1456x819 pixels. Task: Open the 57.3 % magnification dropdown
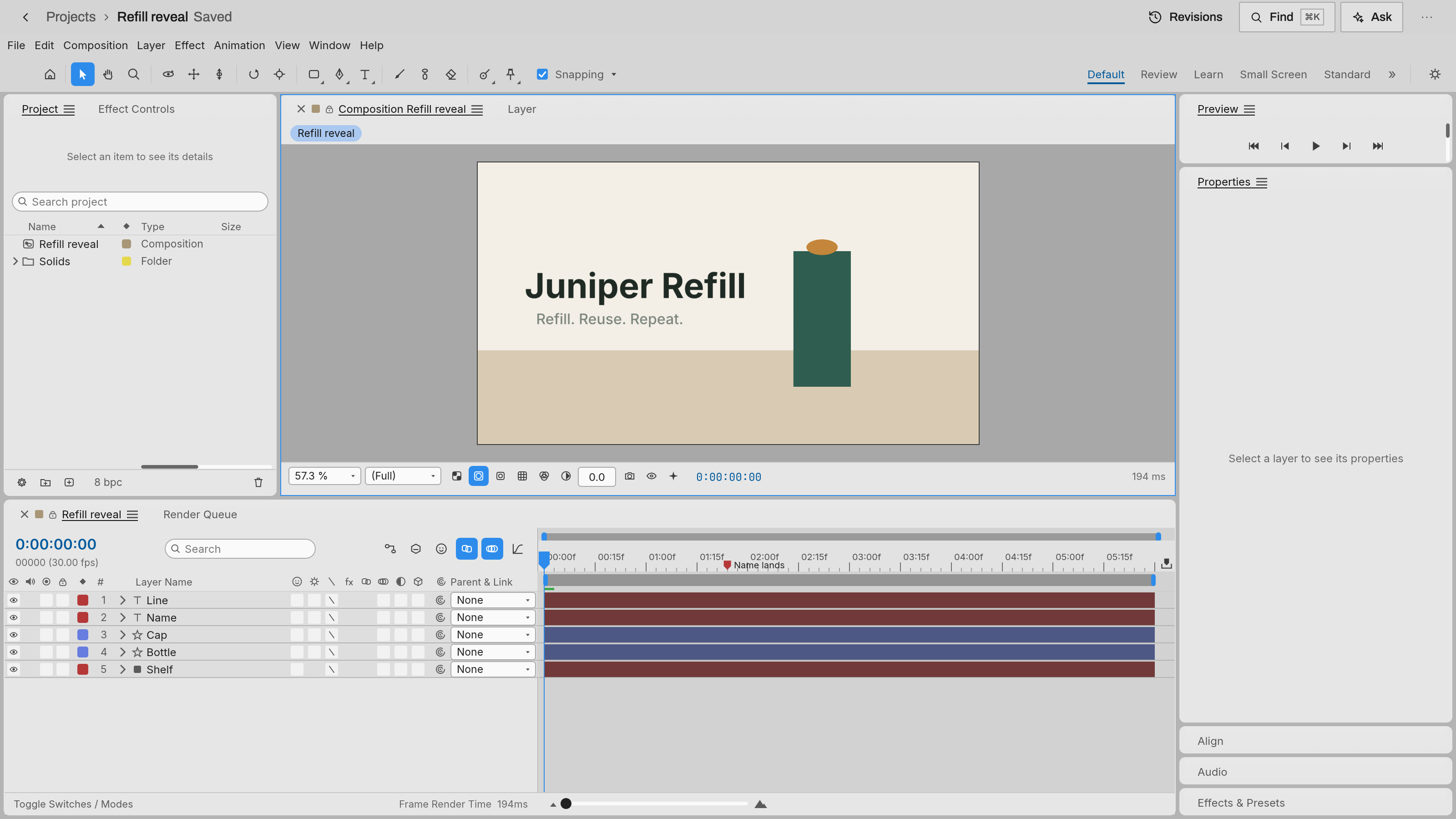(324, 476)
